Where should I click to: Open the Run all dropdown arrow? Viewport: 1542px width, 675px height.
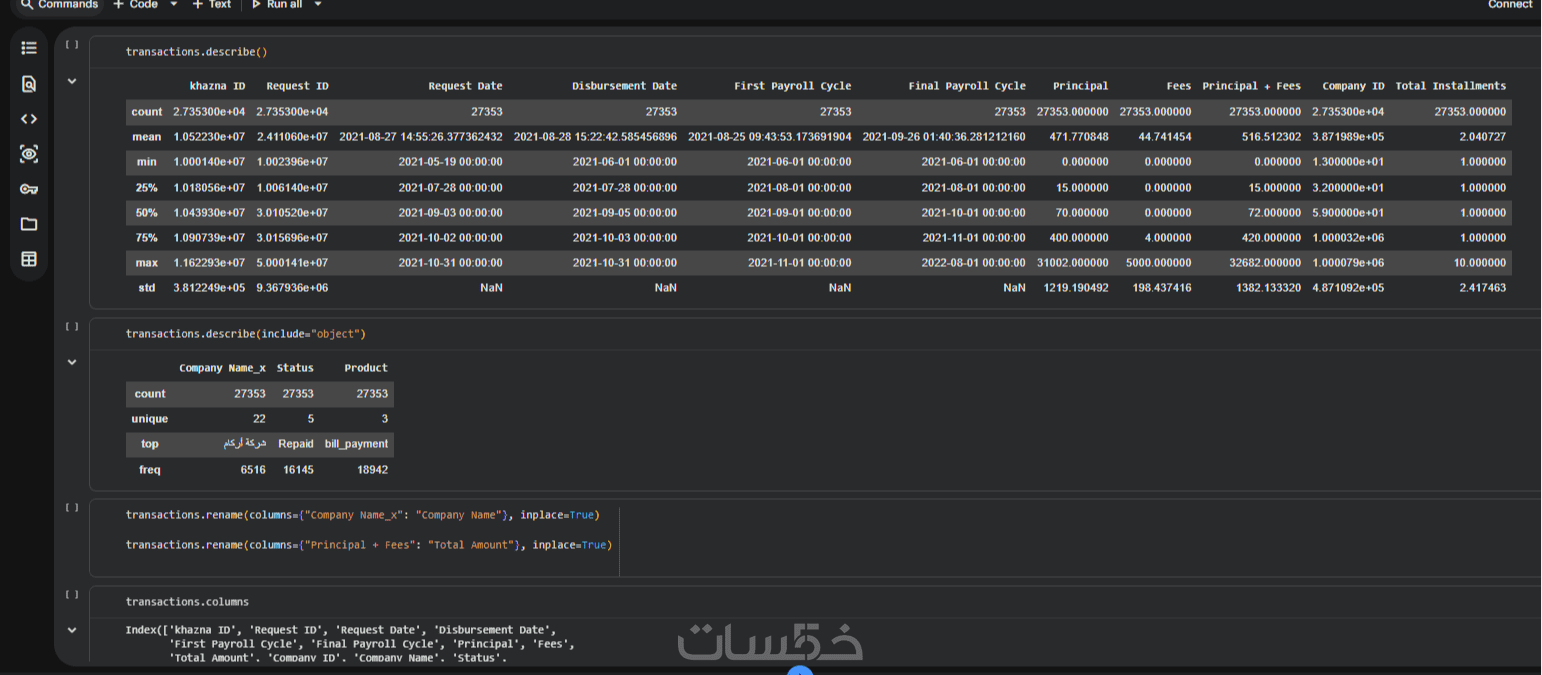click(x=318, y=4)
